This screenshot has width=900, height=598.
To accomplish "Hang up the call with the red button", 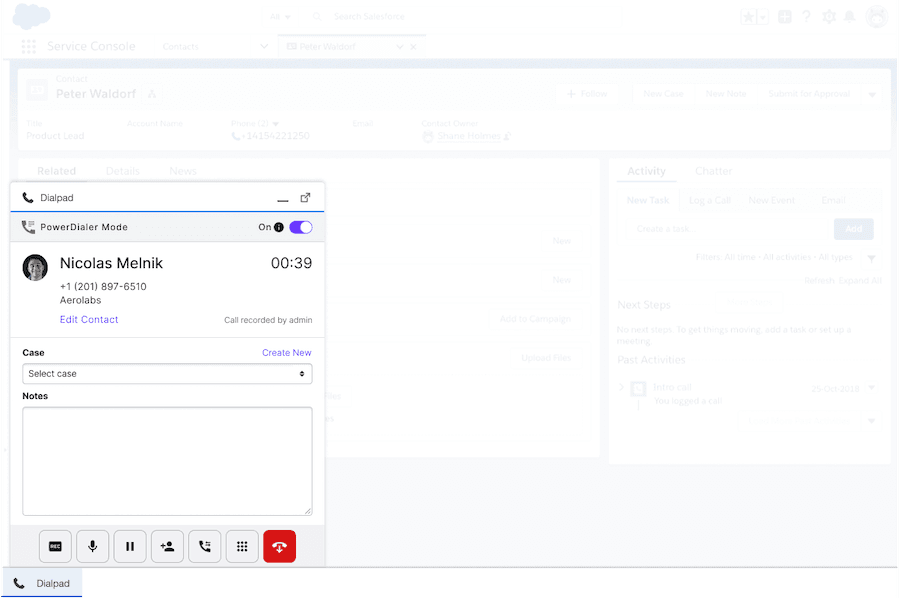I will 279,546.
